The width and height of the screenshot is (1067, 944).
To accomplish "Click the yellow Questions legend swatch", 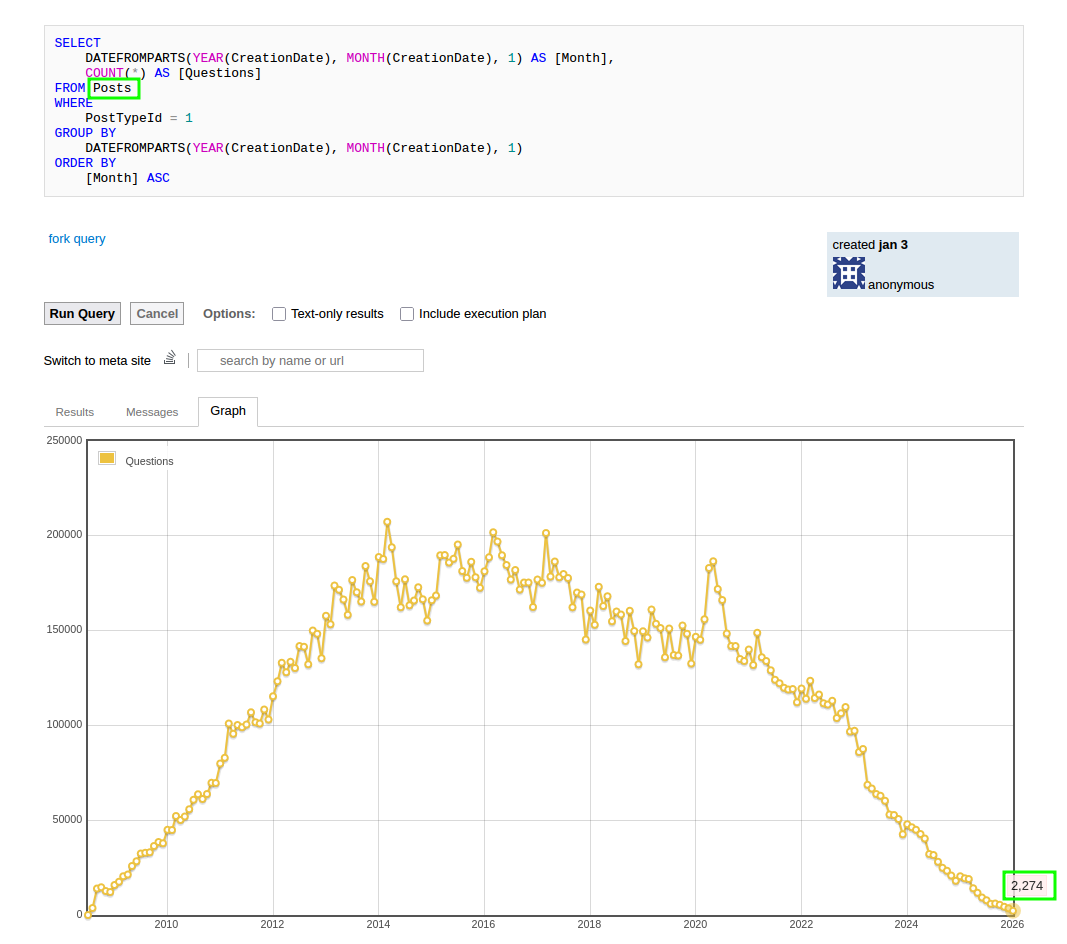I will tap(107, 459).
